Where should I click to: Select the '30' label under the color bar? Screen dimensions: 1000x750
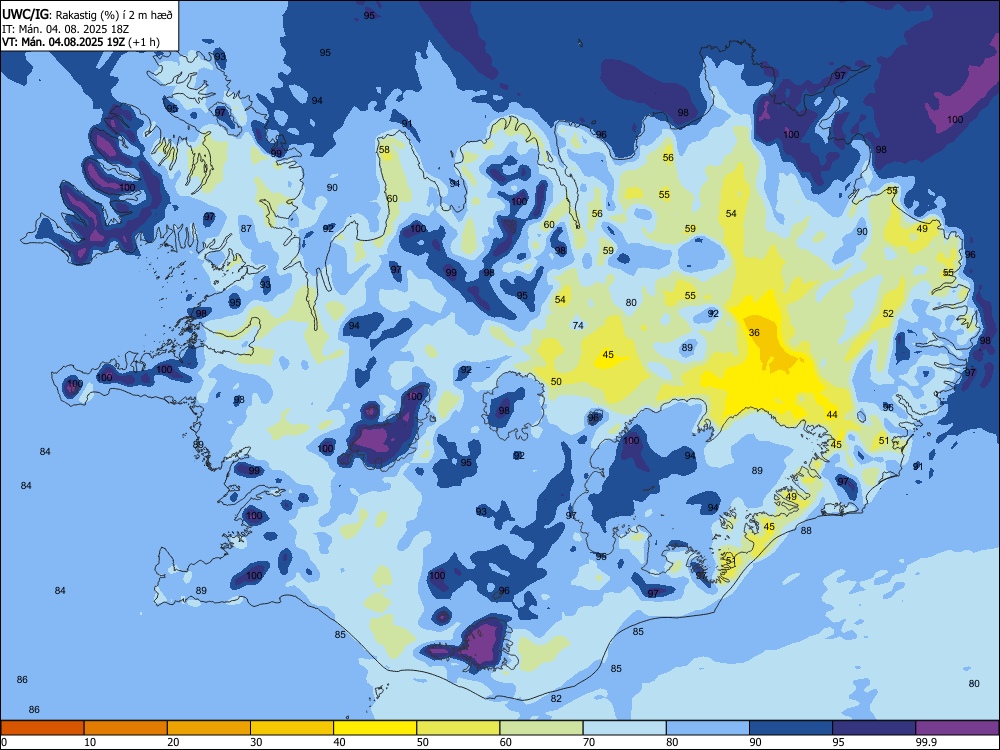click(256, 742)
